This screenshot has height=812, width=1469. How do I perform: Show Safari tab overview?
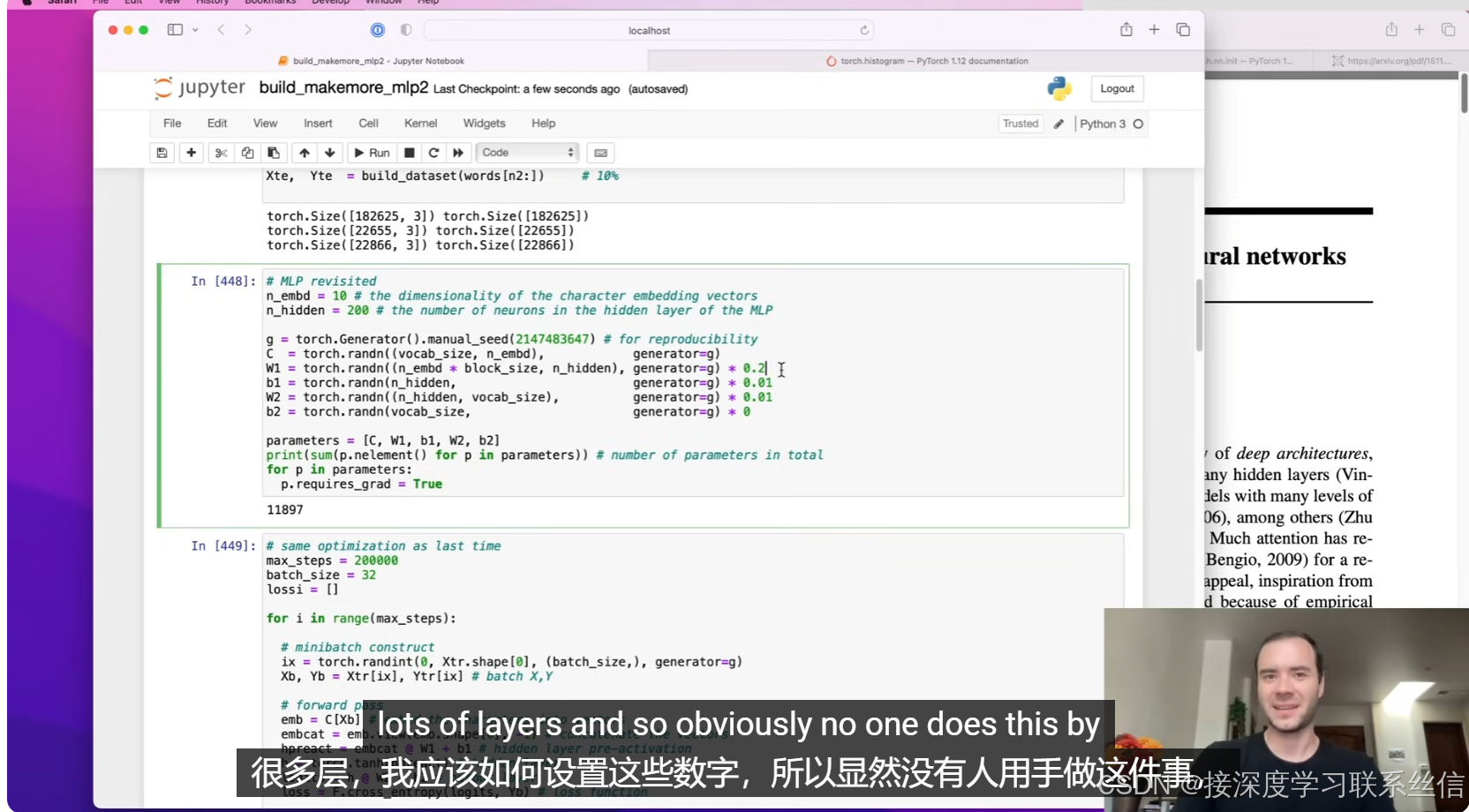[x=1183, y=30]
